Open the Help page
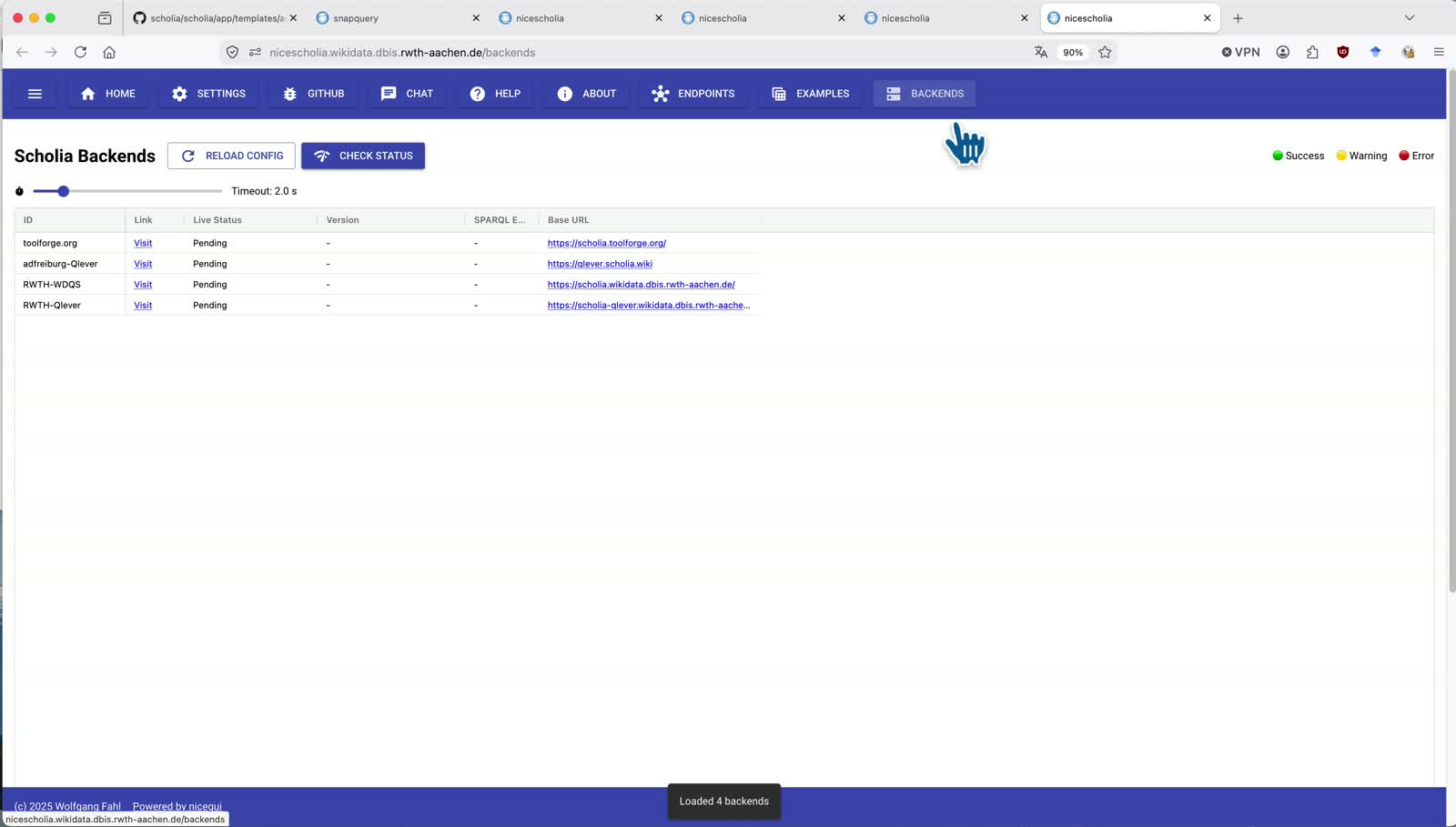The image size is (1456, 827). tap(495, 94)
